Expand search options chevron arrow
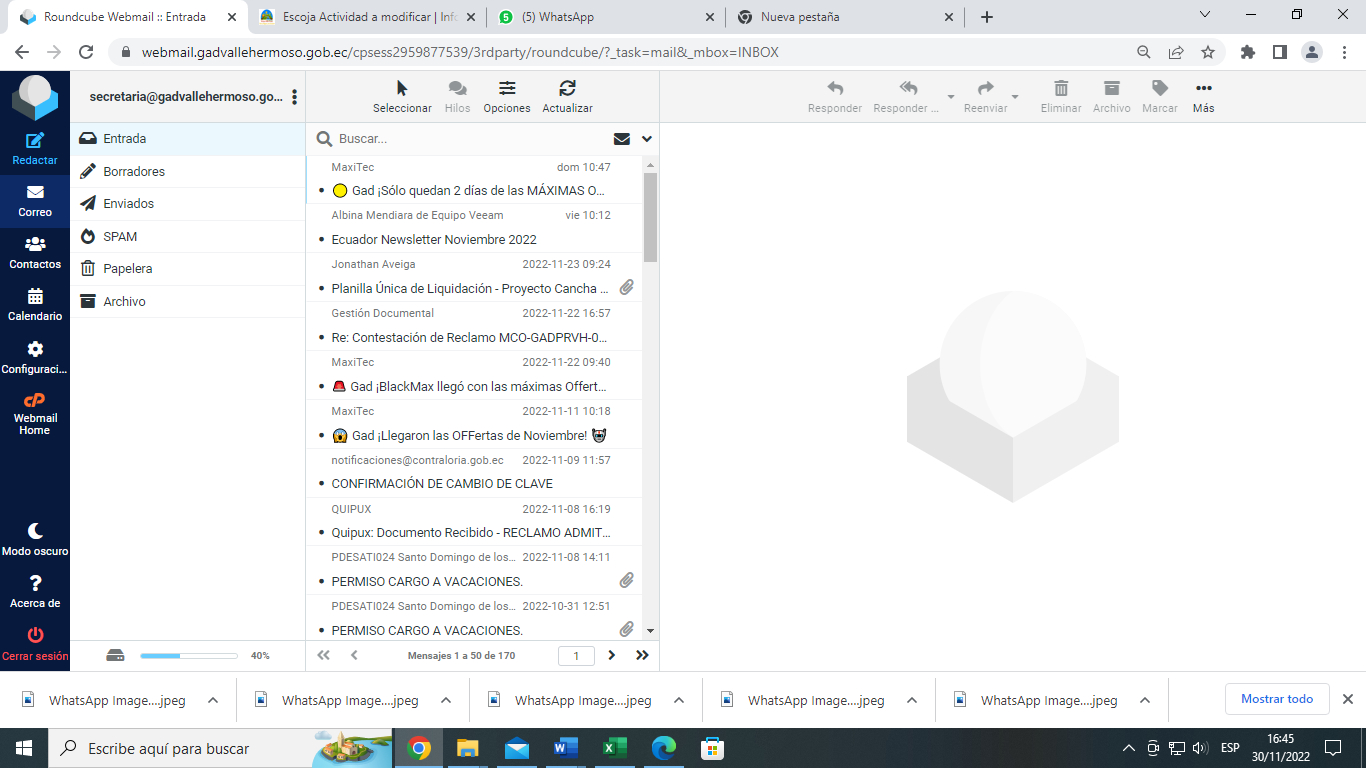This screenshot has width=1366, height=768. click(x=647, y=139)
